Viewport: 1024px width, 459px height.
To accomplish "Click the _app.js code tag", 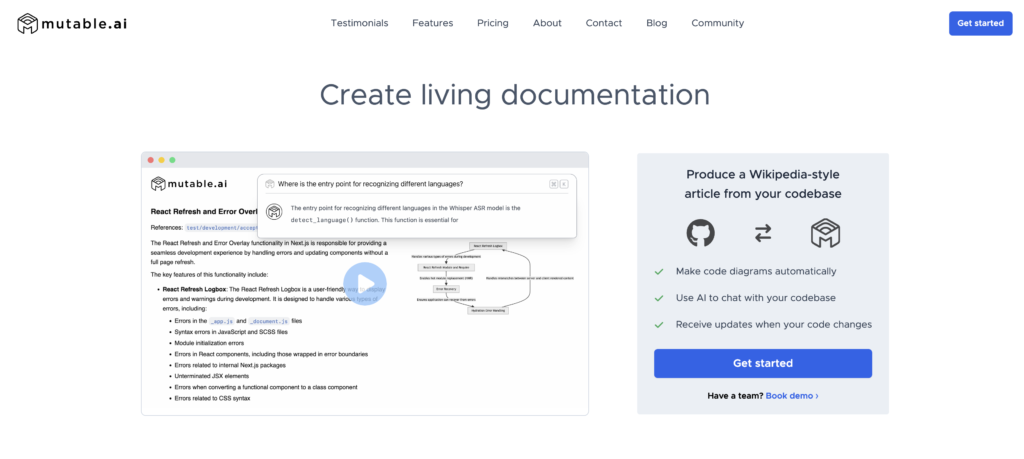I will point(221,321).
